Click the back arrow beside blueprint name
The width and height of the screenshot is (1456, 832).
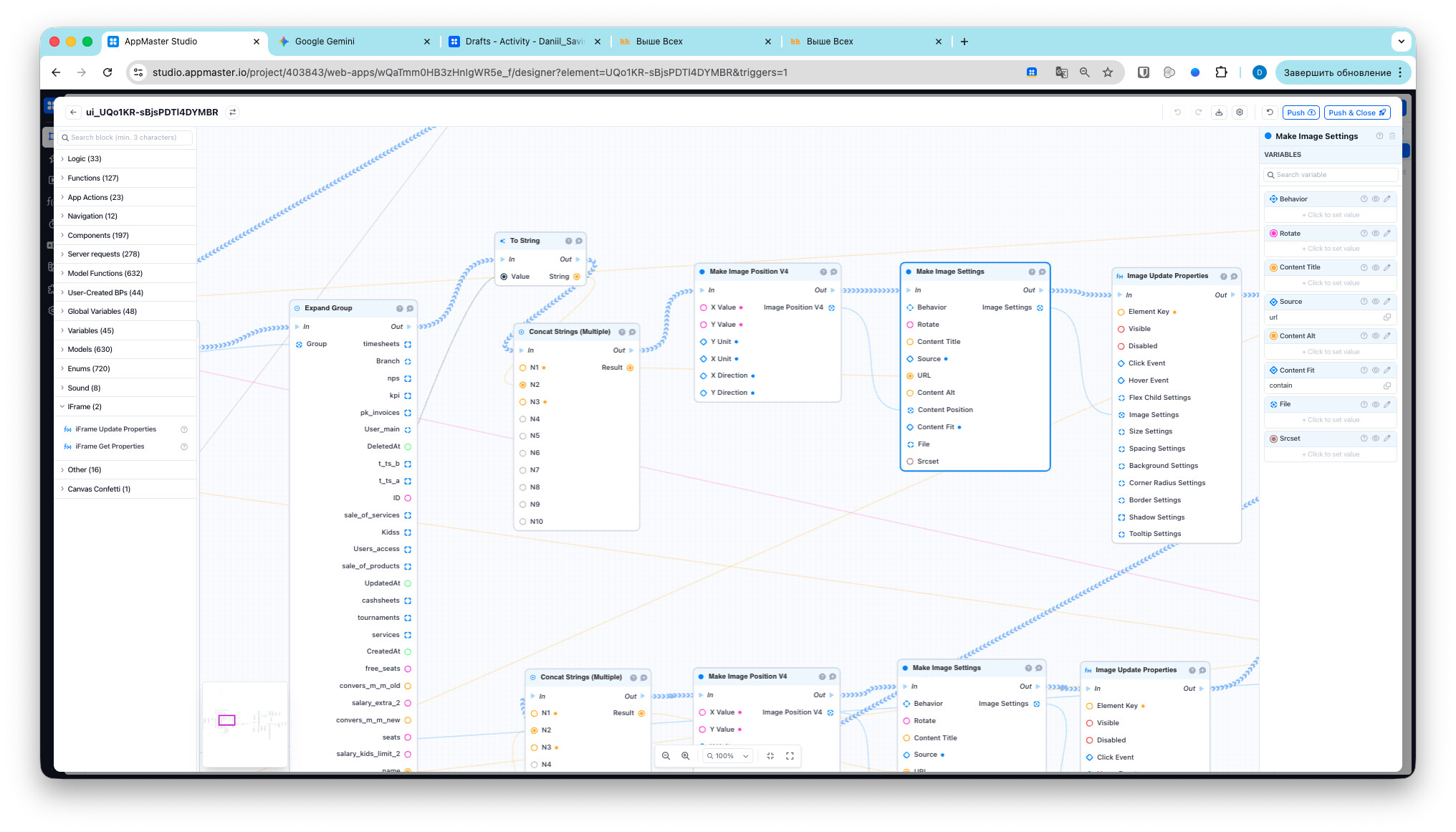tap(73, 113)
